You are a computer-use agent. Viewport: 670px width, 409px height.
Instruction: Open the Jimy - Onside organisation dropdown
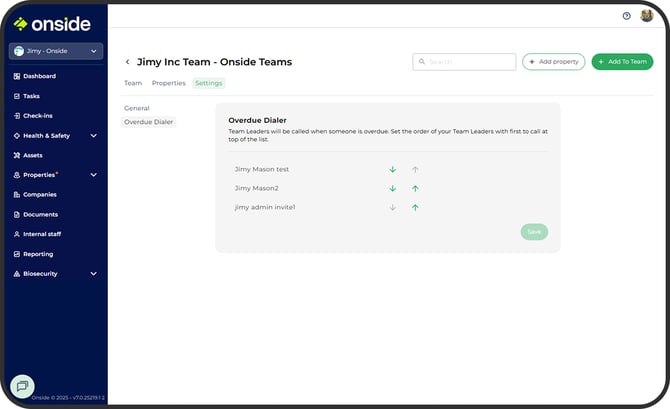click(55, 51)
